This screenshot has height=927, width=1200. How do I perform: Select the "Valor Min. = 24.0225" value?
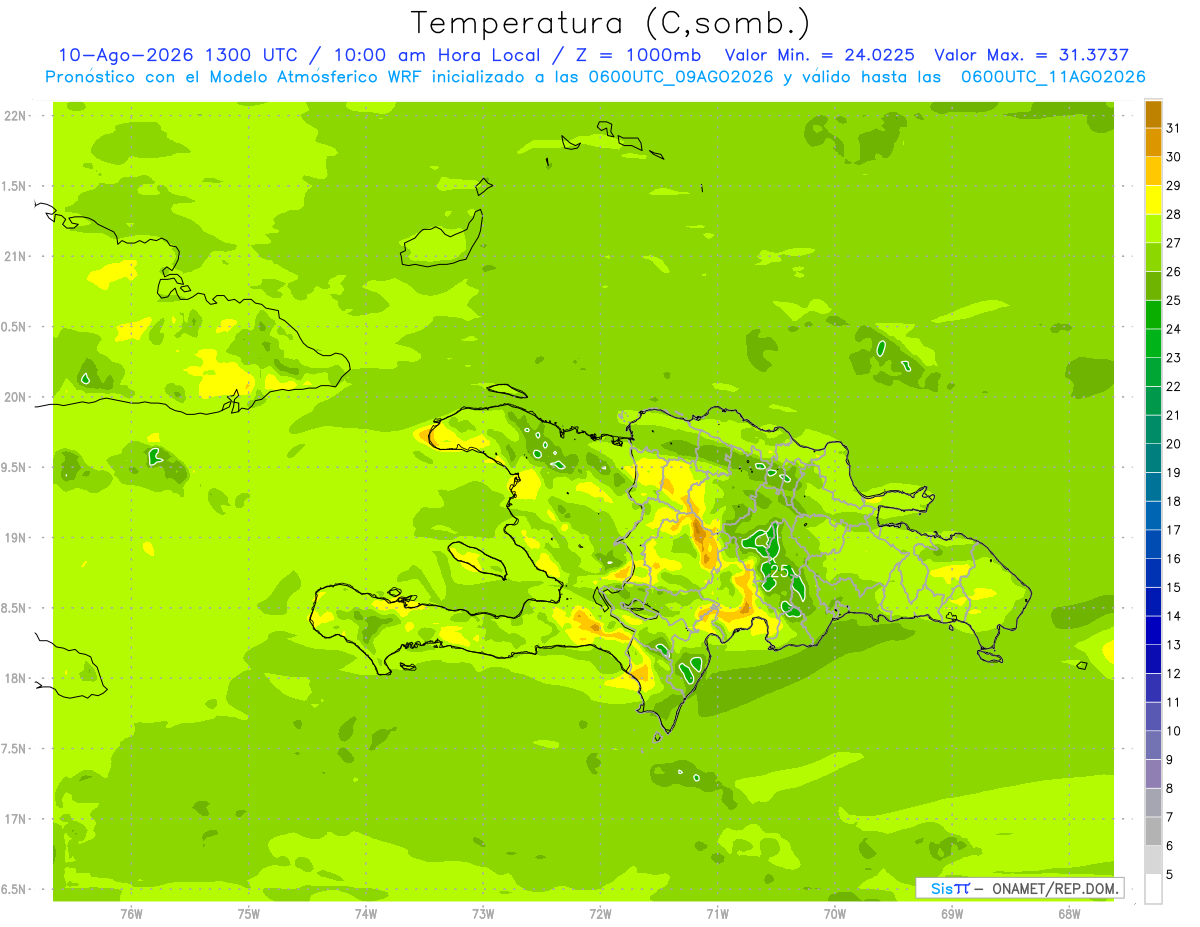pyautogui.click(x=819, y=55)
